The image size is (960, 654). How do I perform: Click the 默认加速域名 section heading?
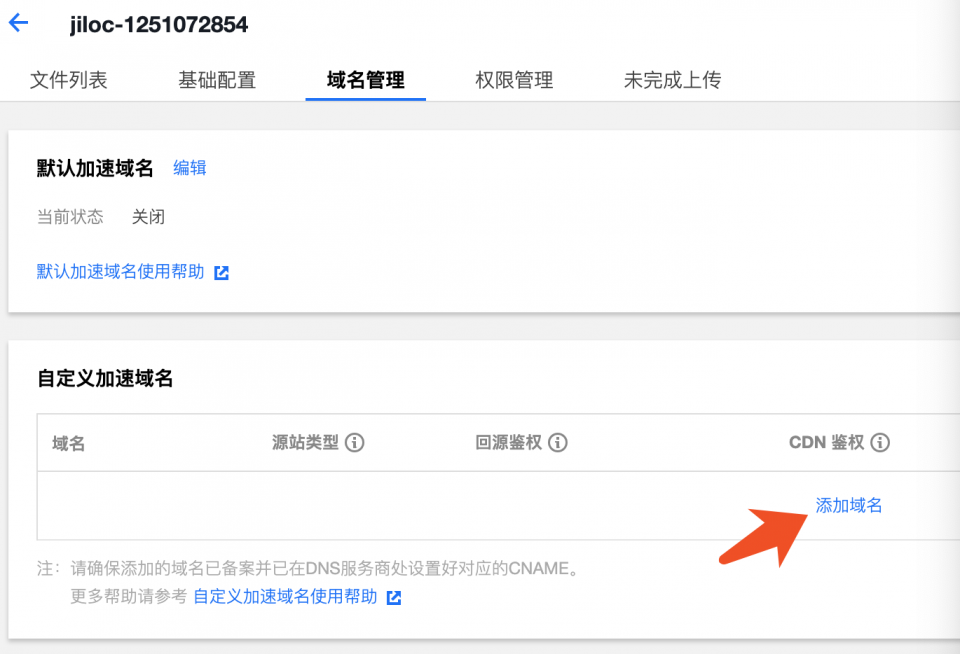tap(95, 168)
